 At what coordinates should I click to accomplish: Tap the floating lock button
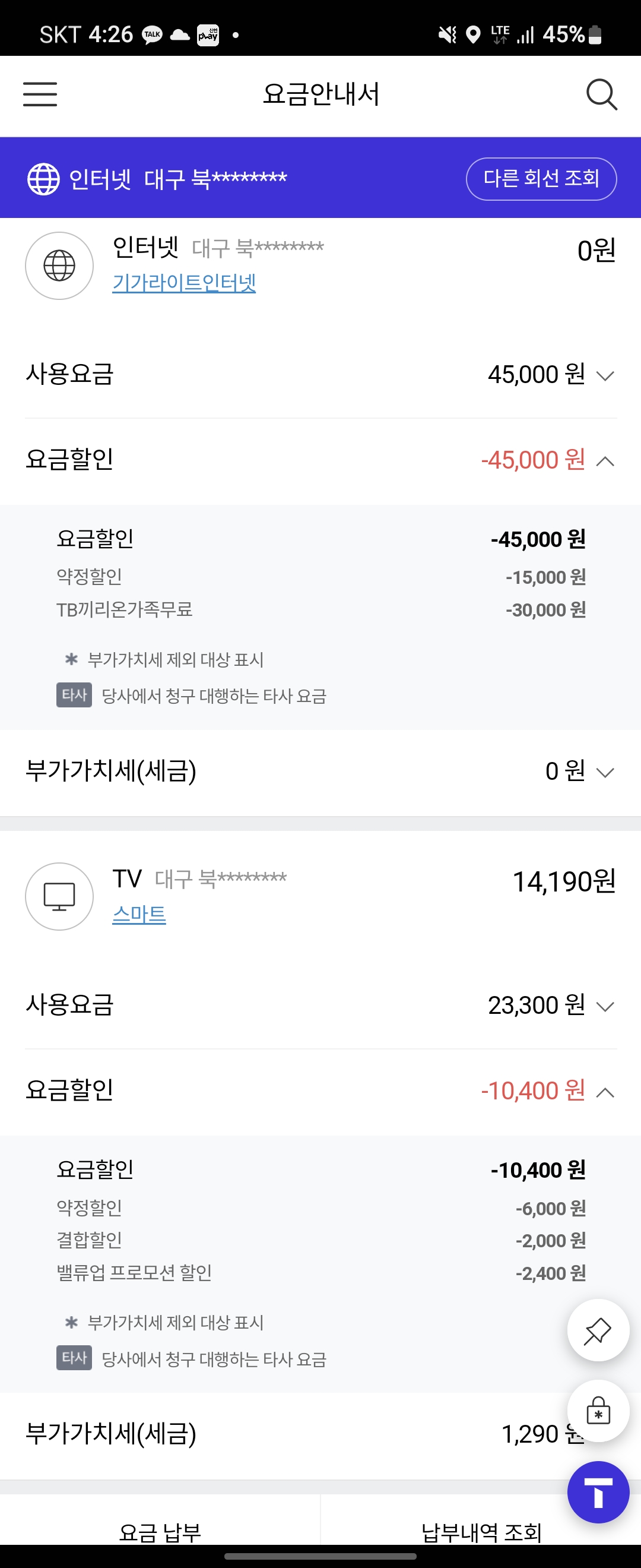click(598, 1411)
